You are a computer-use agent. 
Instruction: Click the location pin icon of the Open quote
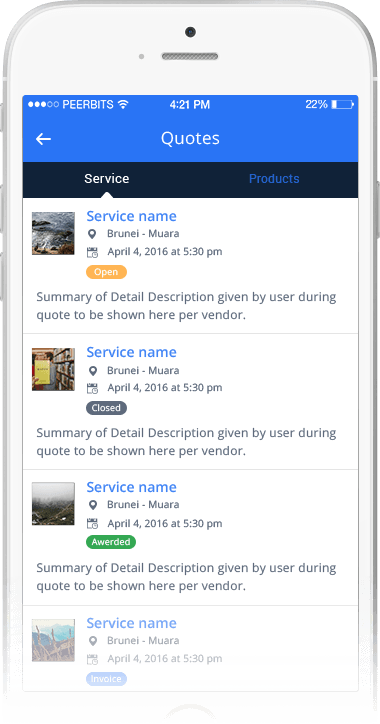92,234
